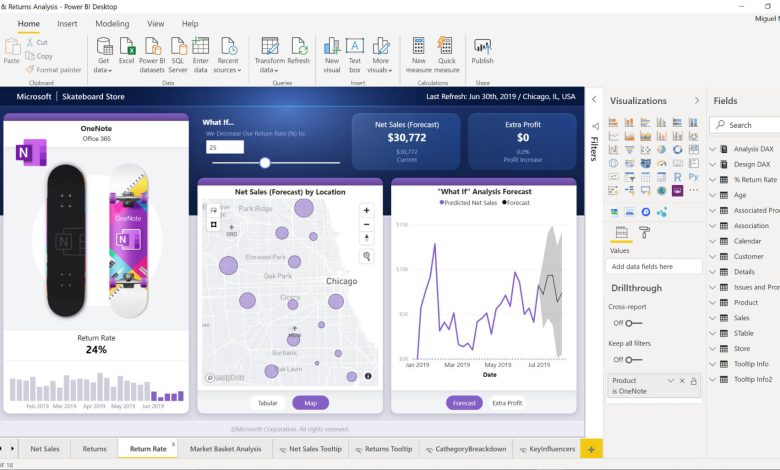Open the Home ribbon tab
The image size is (780, 470).
pyautogui.click(x=28, y=23)
